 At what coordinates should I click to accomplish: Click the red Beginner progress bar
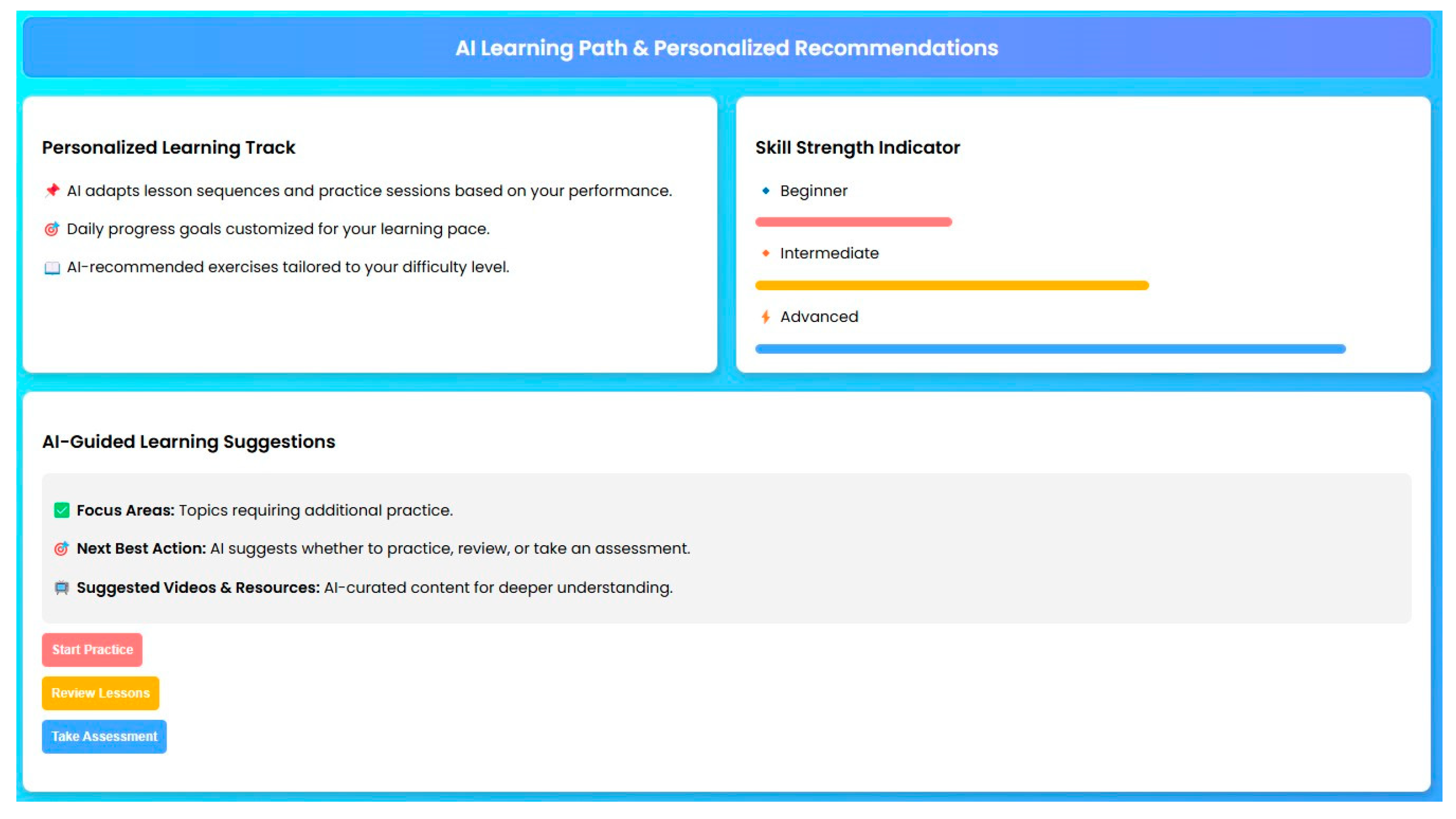click(854, 222)
